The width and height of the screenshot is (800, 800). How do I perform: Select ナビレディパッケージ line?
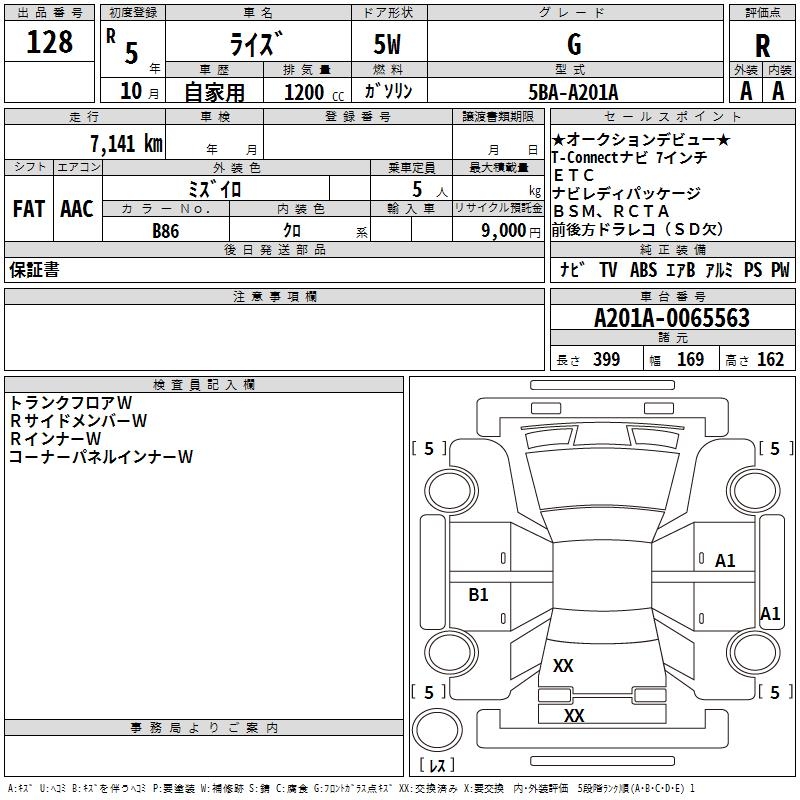coord(627,193)
